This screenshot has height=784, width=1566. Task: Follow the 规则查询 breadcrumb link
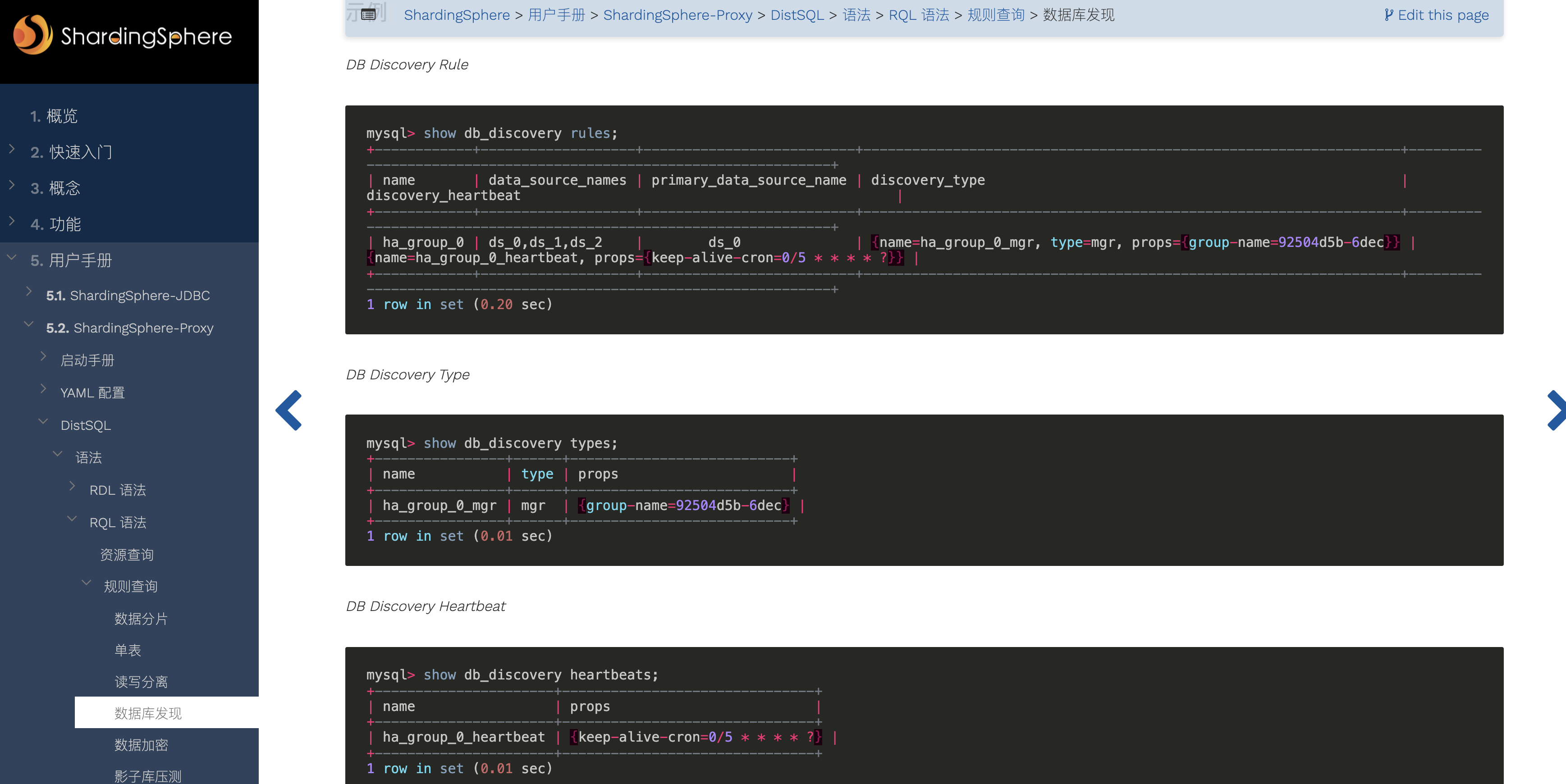click(x=996, y=15)
